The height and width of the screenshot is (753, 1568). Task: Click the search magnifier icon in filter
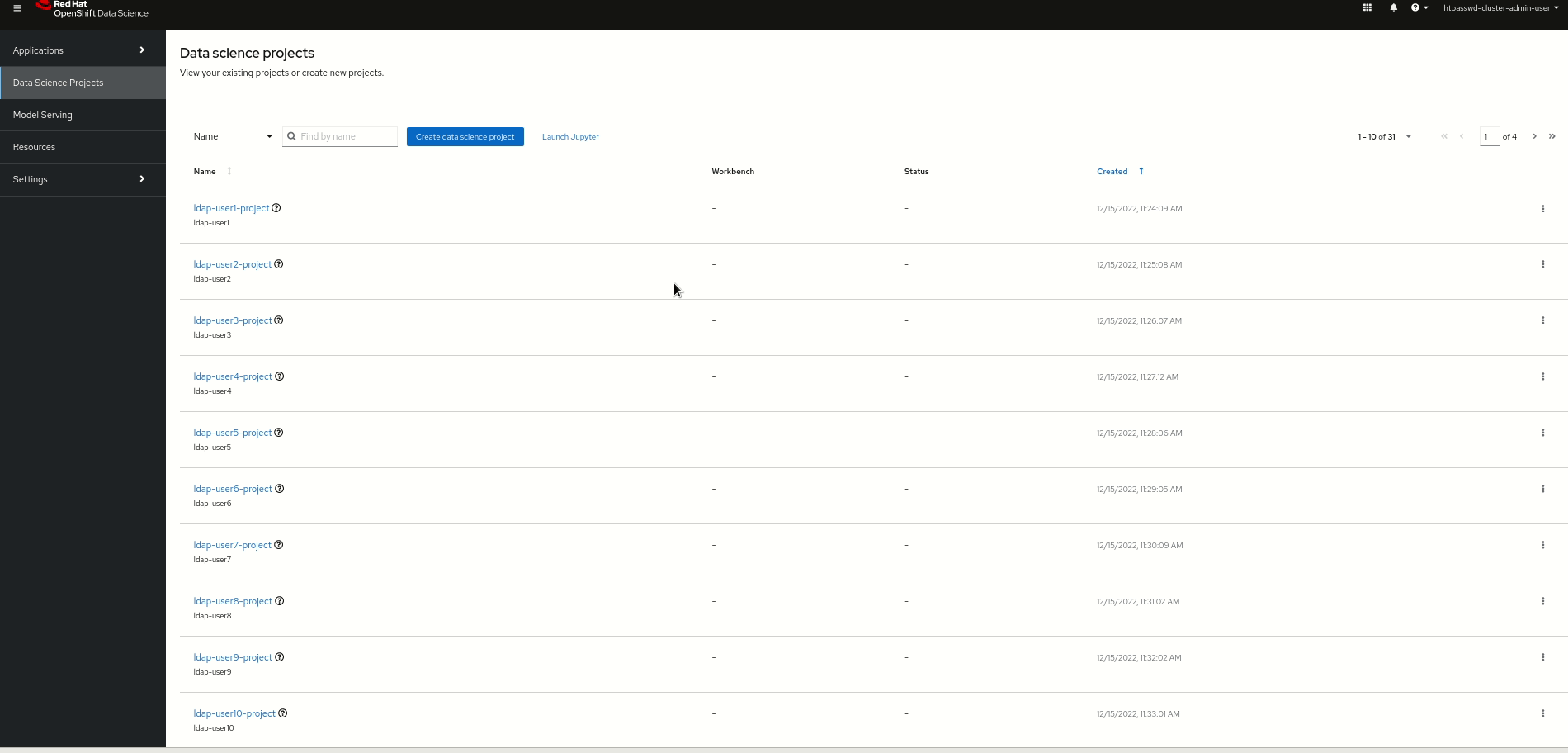pyautogui.click(x=291, y=136)
